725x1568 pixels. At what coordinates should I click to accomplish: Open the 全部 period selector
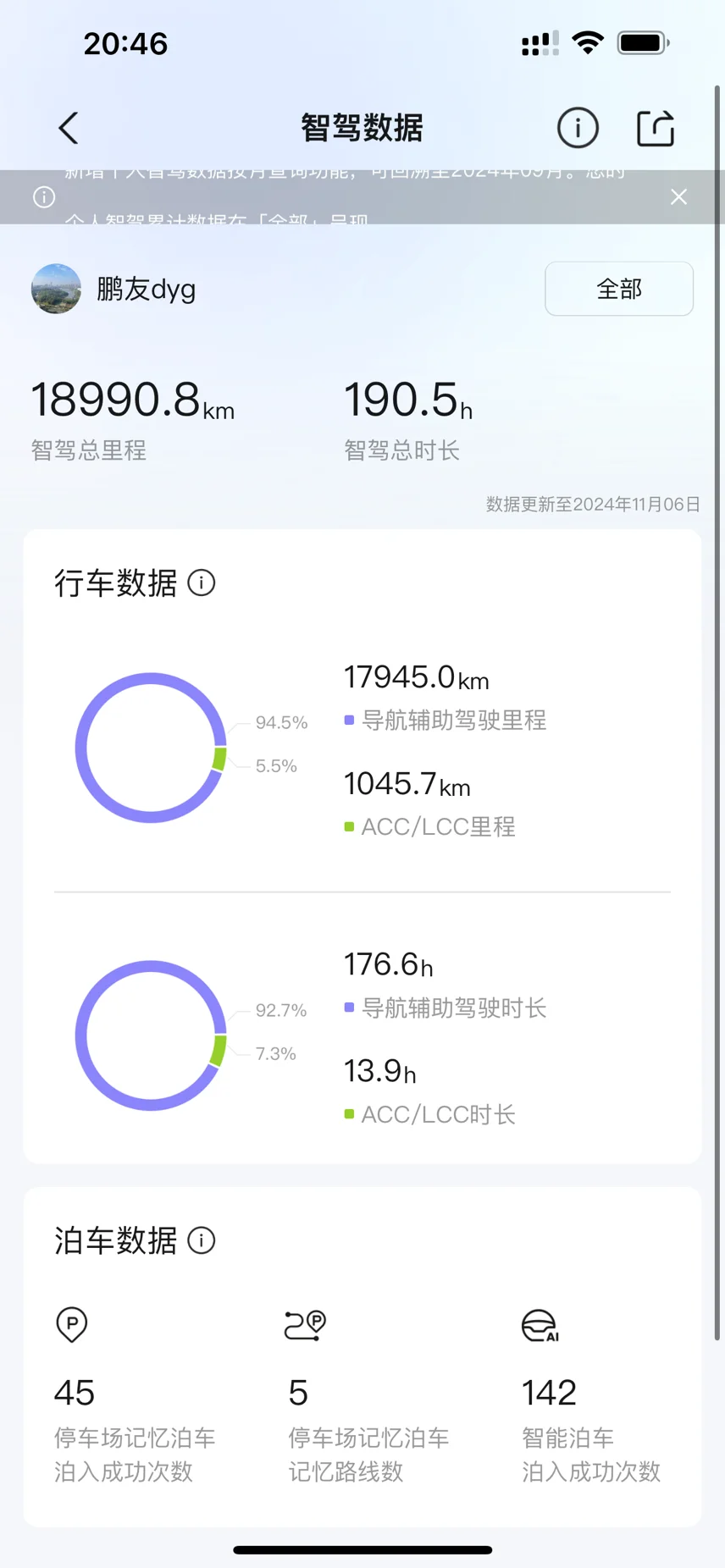pyautogui.click(x=619, y=289)
